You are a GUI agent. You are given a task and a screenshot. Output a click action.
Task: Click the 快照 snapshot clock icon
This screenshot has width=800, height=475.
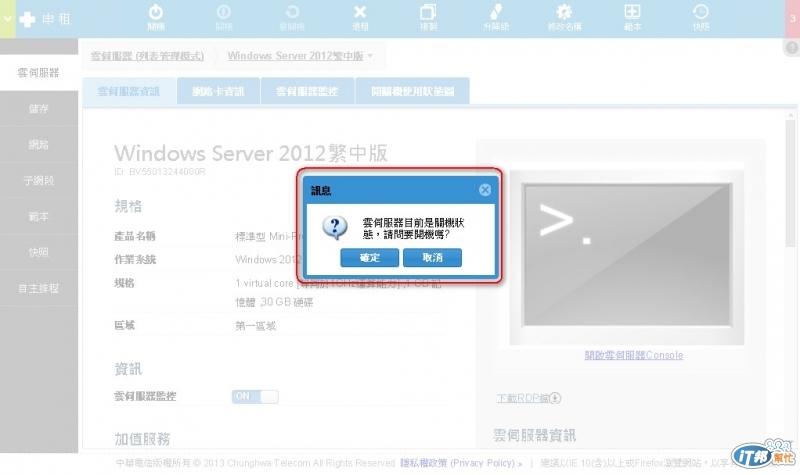tap(701, 17)
